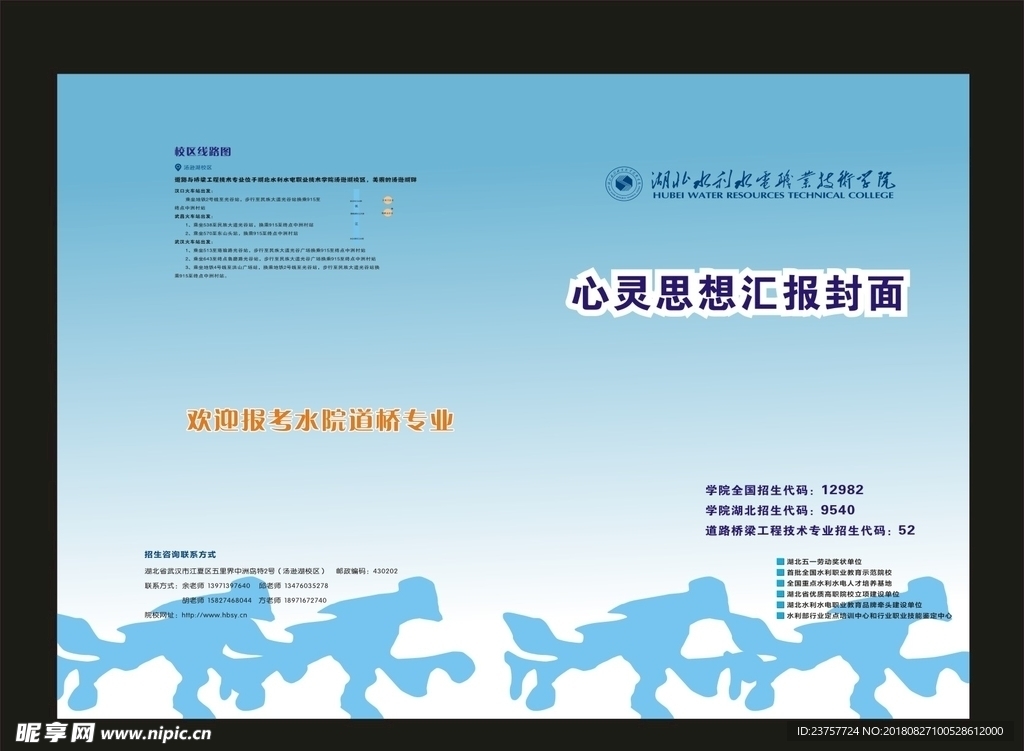This screenshot has width=1024, height=751.
Task: Click the campus label 汤逊湖校区
Action: tap(197, 168)
